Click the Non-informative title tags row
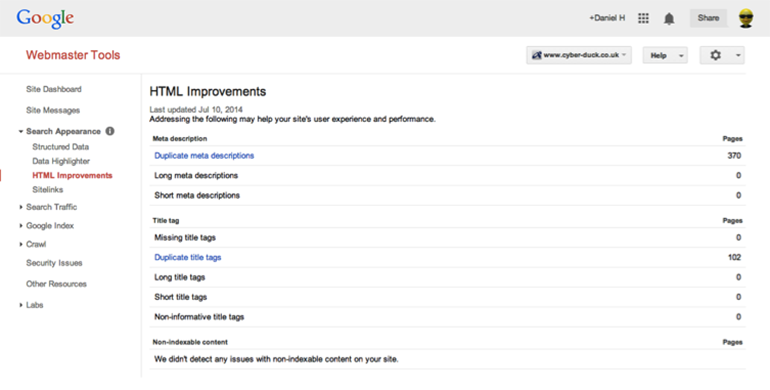Image resolution: width=770 pixels, height=390 pixels. (447, 317)
